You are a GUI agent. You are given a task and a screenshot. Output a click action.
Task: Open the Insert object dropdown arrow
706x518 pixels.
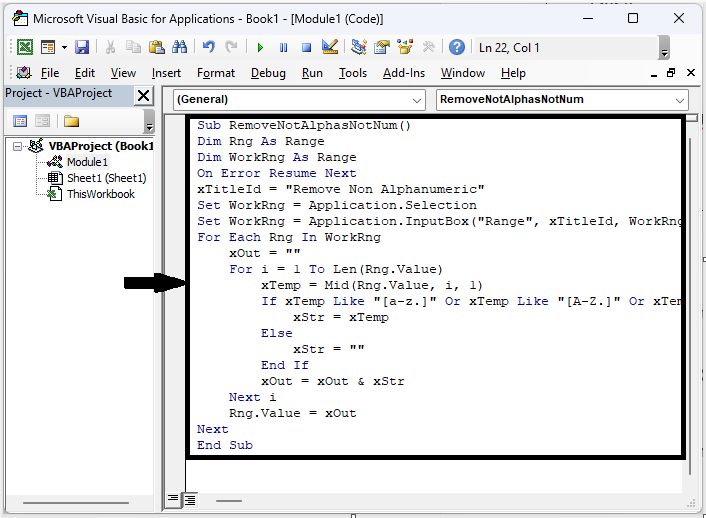pyautogui.click(x=64, y=47)
